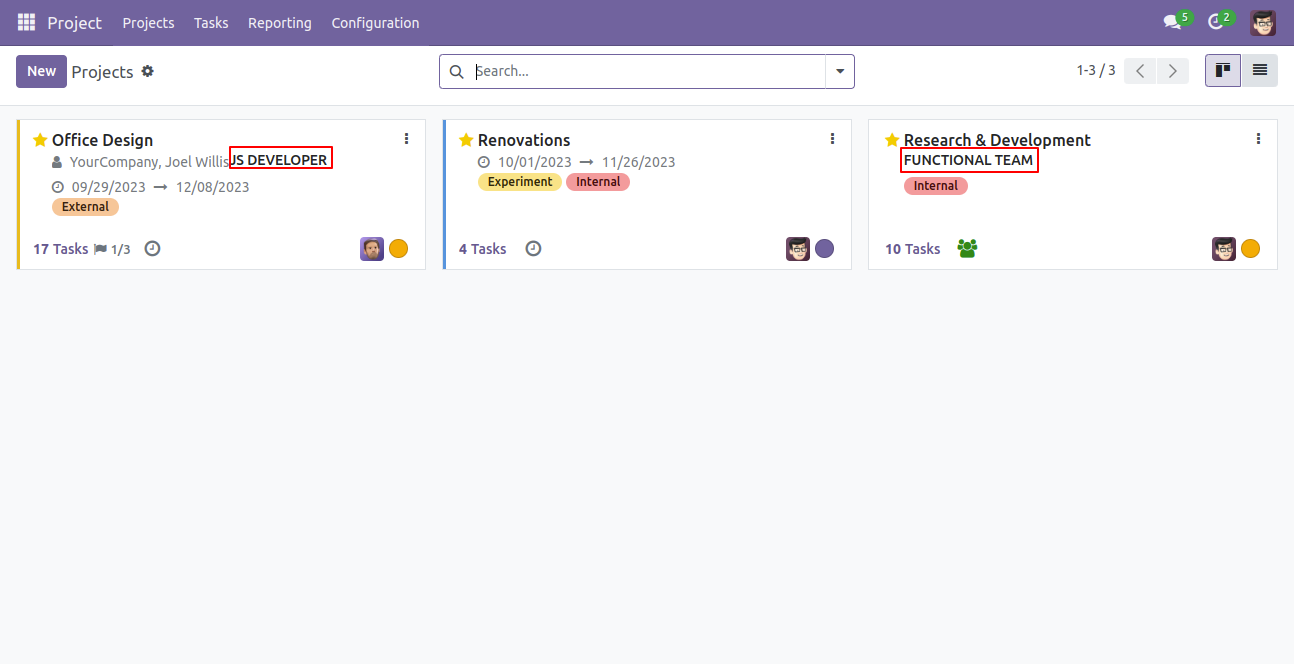The image size is (1294, 664).
Task: Switch to Kanban view
Action: tap(1223, 70)
